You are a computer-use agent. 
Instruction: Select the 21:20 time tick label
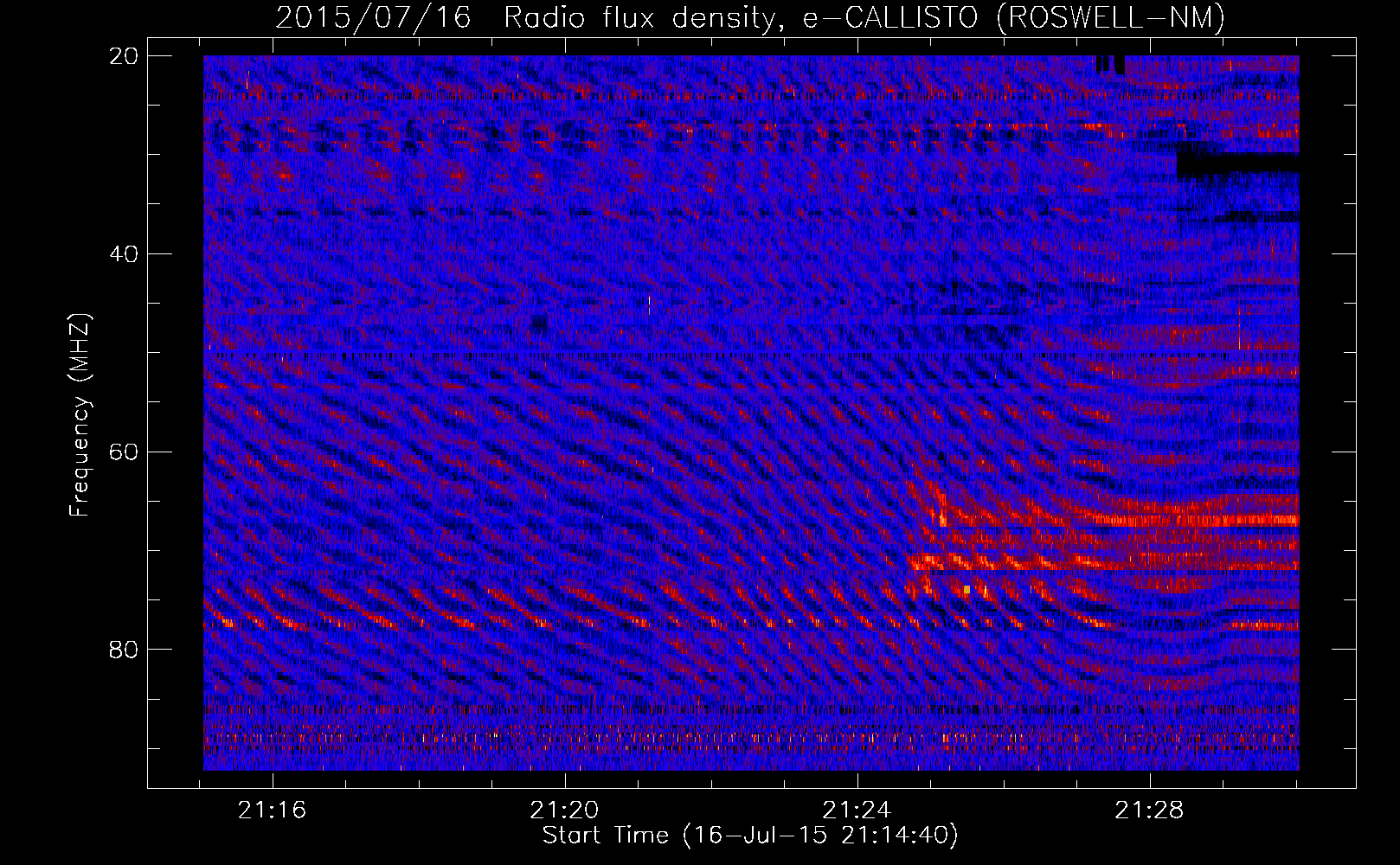pyautogui.click(x=565, y=811)
